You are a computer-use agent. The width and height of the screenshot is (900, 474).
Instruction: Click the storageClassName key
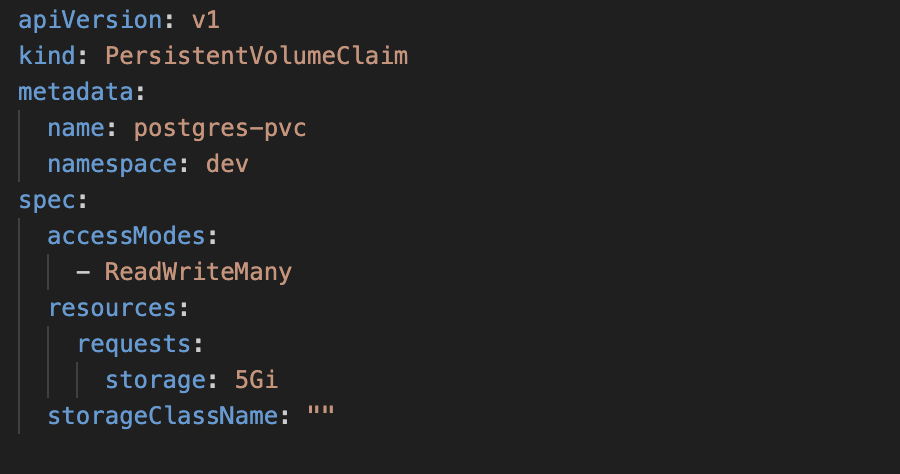tap(162, 417)
